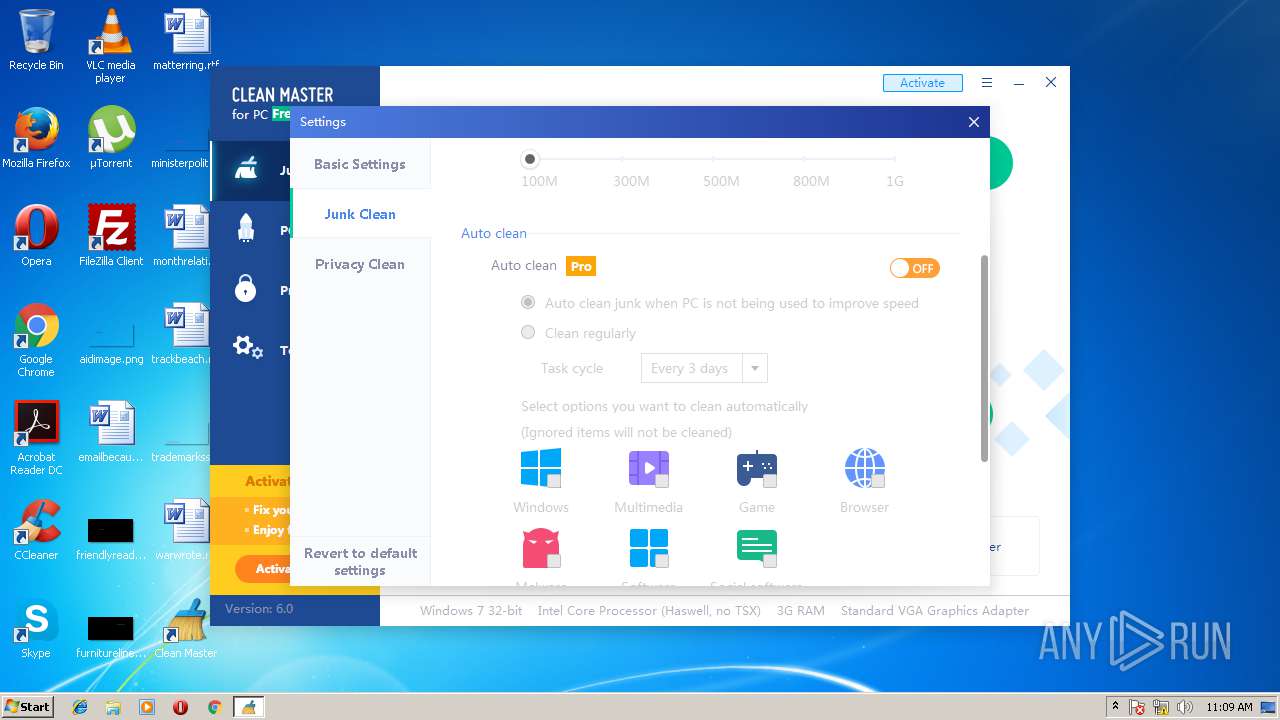The height and width of the screenshot is (720, 1280).
Task: Click the taskbar clock 11:09 AM
Action: click(1229, 707)
